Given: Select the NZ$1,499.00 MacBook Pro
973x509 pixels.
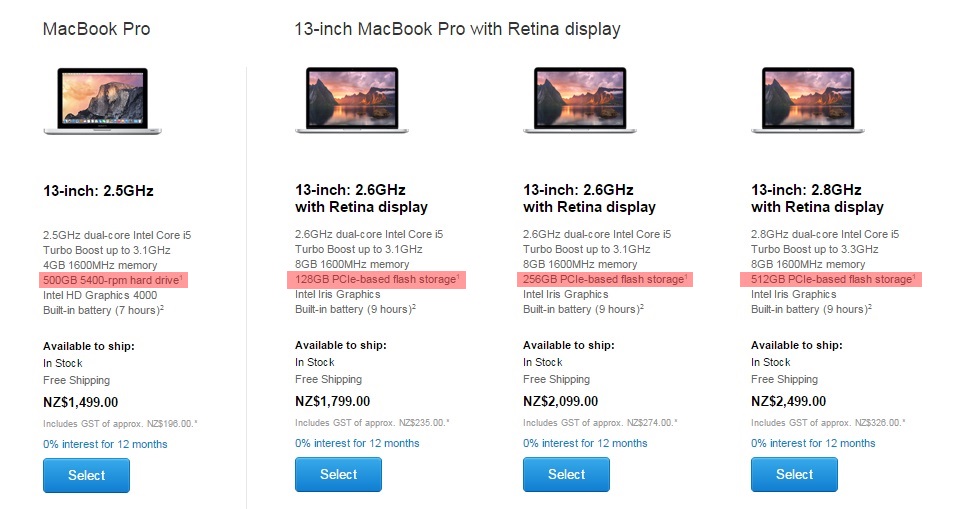Looking at the screenshot, I should point(86,475).
